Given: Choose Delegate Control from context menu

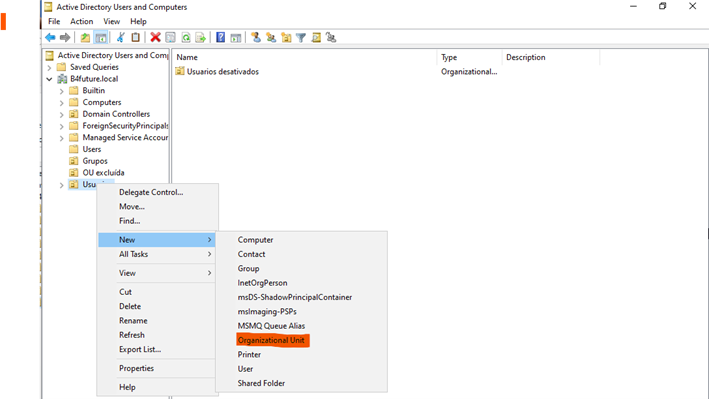Looking at the screenshot, I should (x=157, y=192).
